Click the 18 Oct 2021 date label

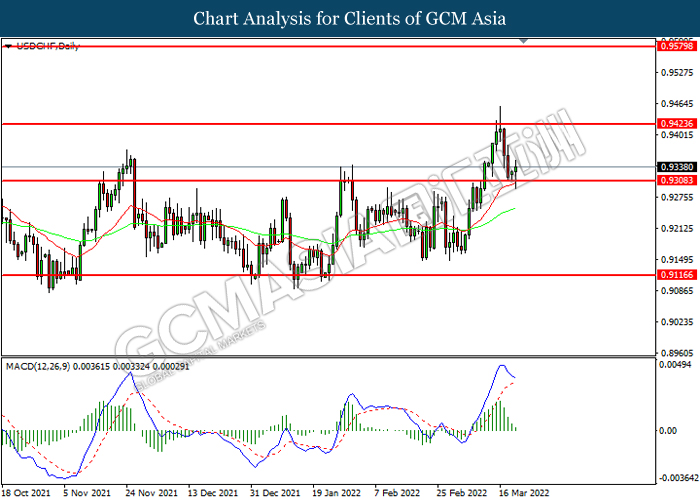(26, 493)
